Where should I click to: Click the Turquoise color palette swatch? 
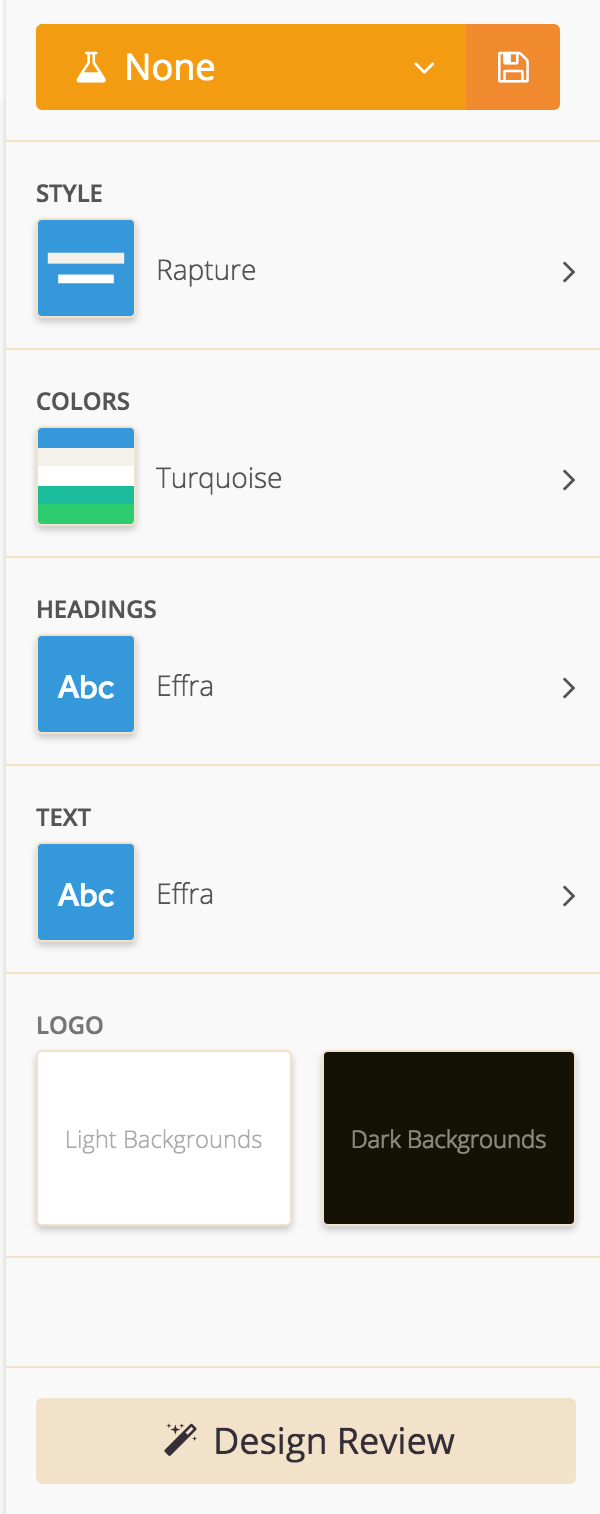[x=86, y=477]
